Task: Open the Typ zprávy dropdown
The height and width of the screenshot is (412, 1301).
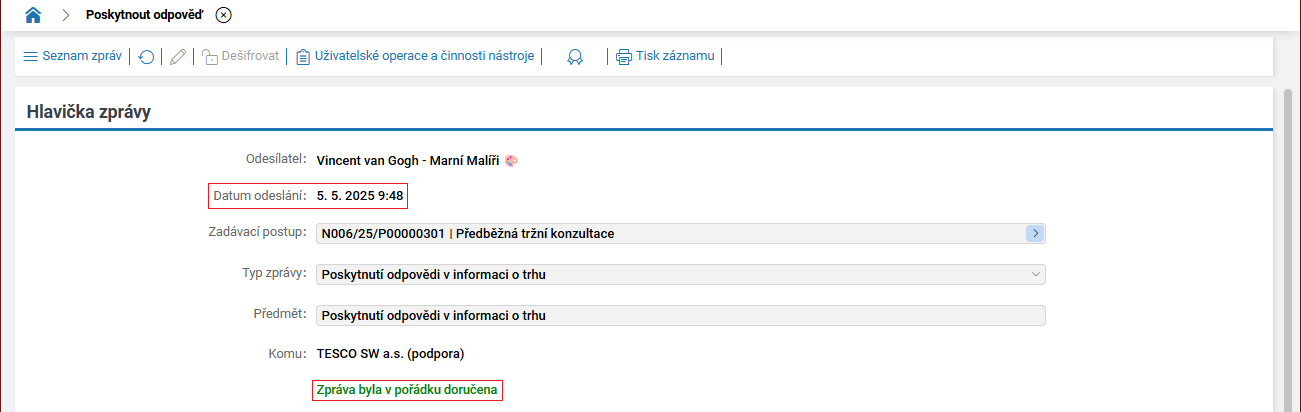Action: click(680, 274)
